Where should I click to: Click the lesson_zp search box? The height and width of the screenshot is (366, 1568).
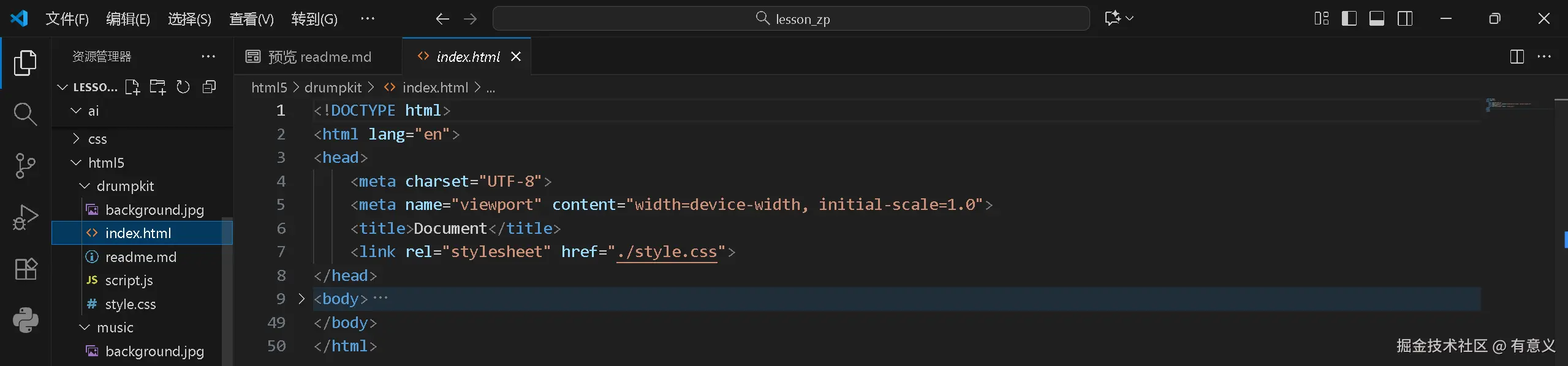tap(791, 18)
